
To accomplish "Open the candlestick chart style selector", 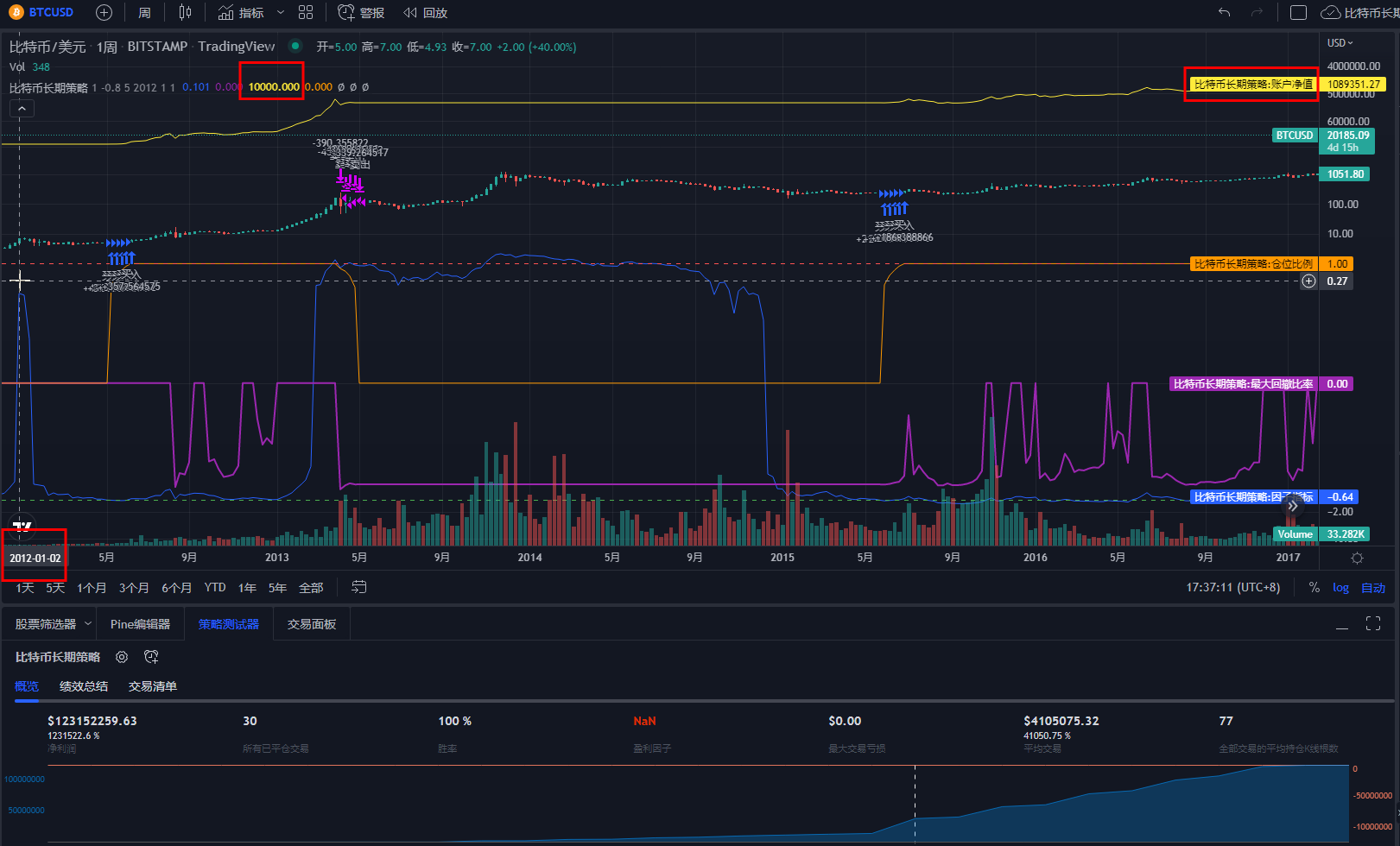I will tap(185, 13).
